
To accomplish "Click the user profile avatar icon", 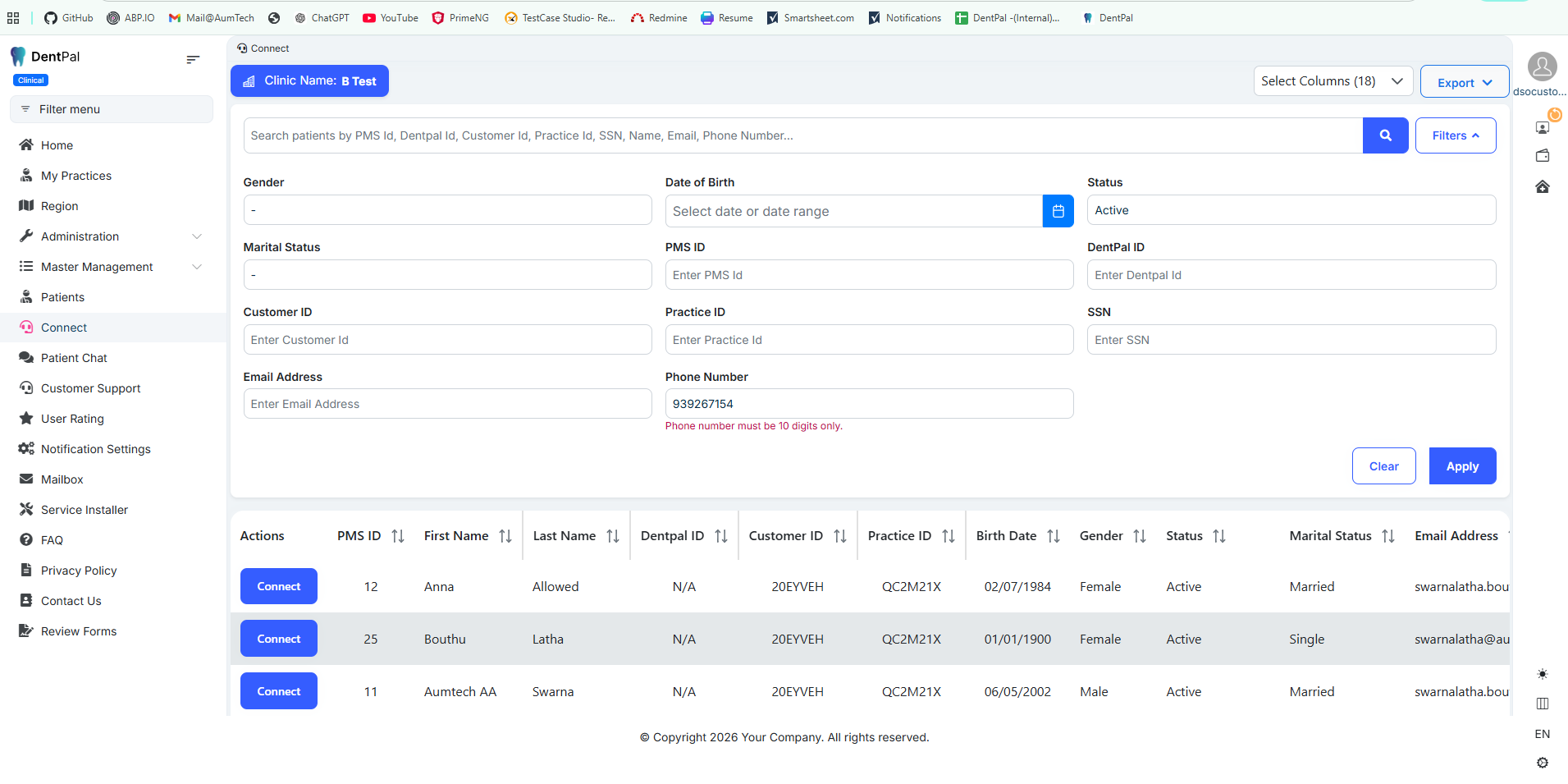I will point(1542,67).
